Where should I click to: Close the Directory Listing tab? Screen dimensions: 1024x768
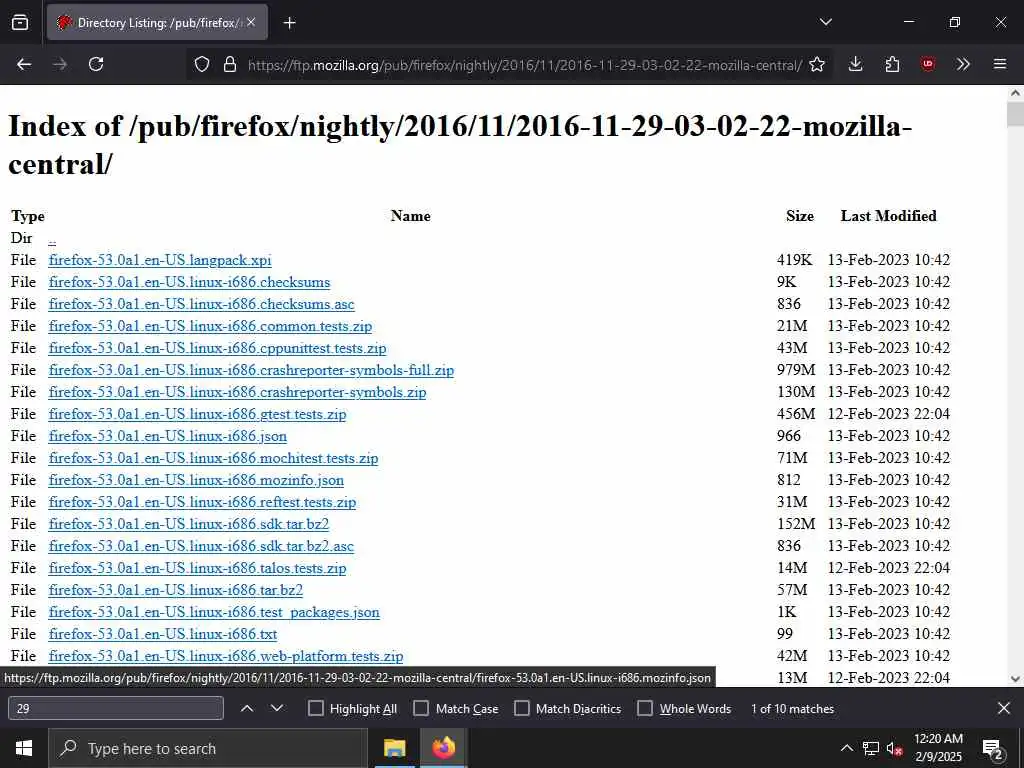point(251,22)
